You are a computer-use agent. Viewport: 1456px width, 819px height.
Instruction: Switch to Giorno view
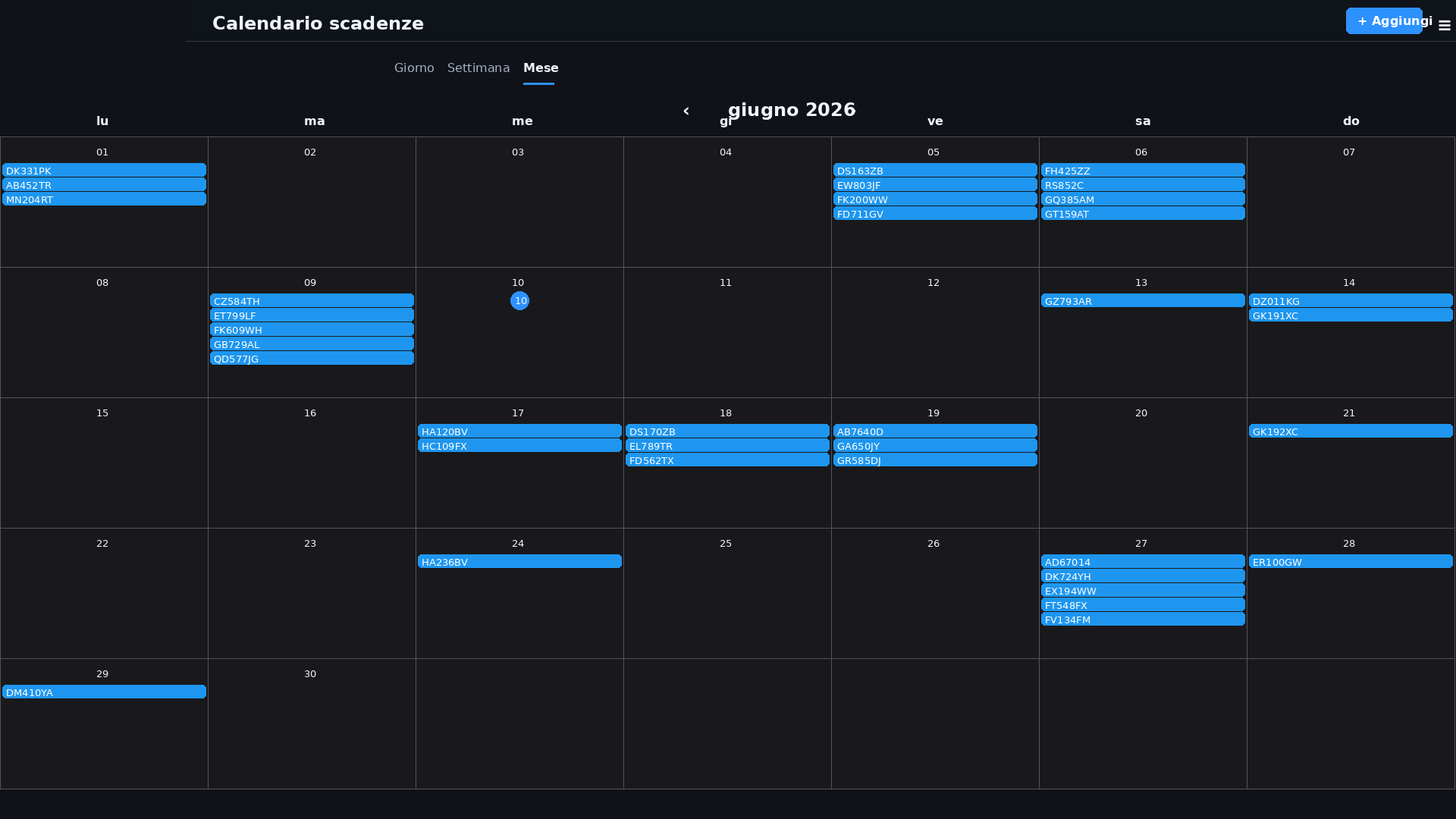tap(414, 68)
